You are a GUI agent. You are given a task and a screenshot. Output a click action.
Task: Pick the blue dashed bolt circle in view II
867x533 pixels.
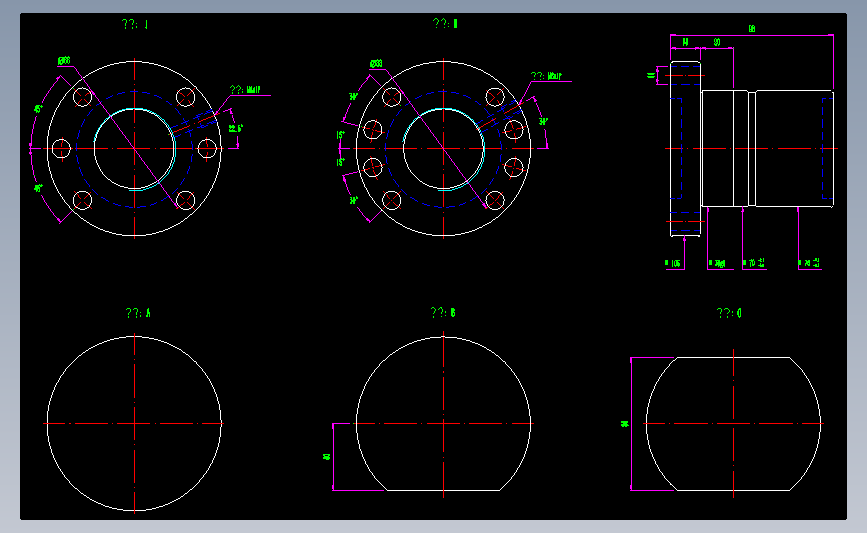(443, 149)
